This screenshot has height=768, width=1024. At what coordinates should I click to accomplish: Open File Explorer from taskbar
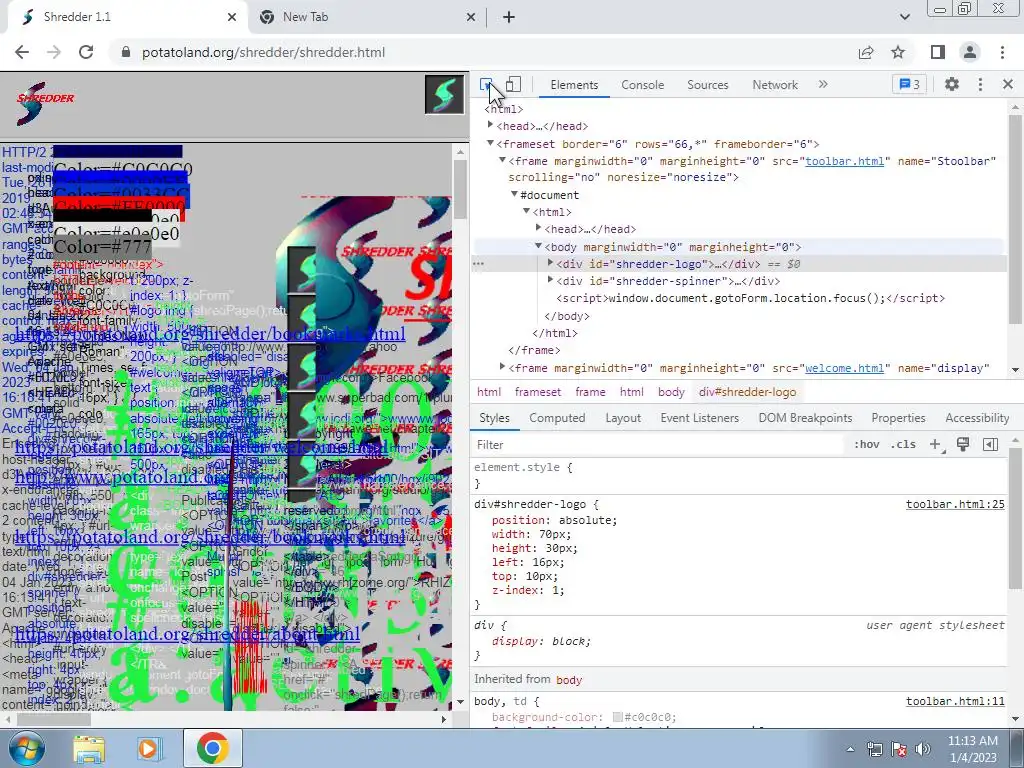[89, 749]
